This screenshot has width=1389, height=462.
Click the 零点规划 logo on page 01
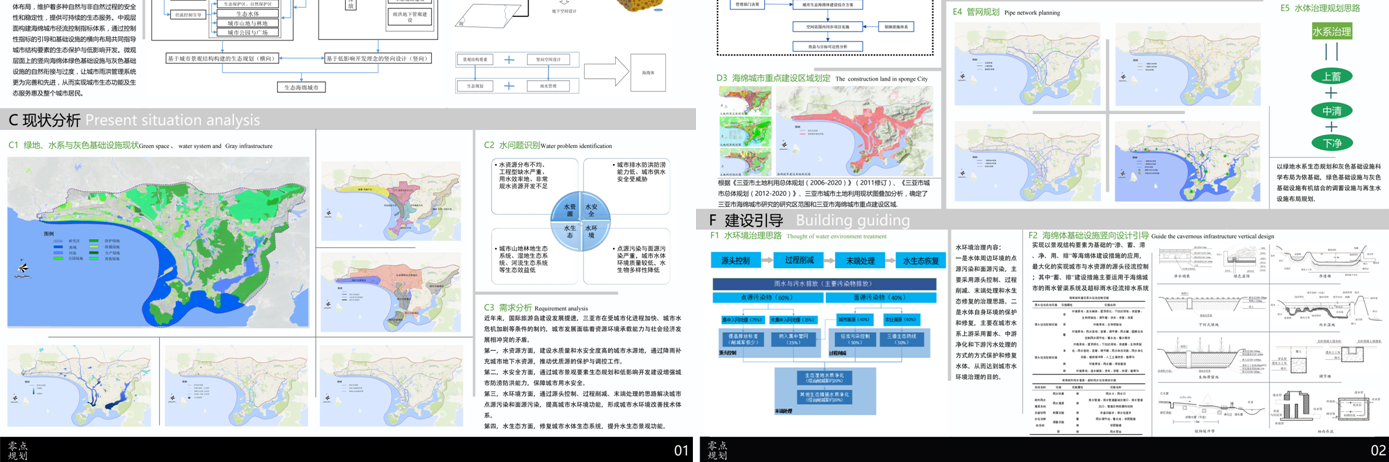tap(18, 450)
